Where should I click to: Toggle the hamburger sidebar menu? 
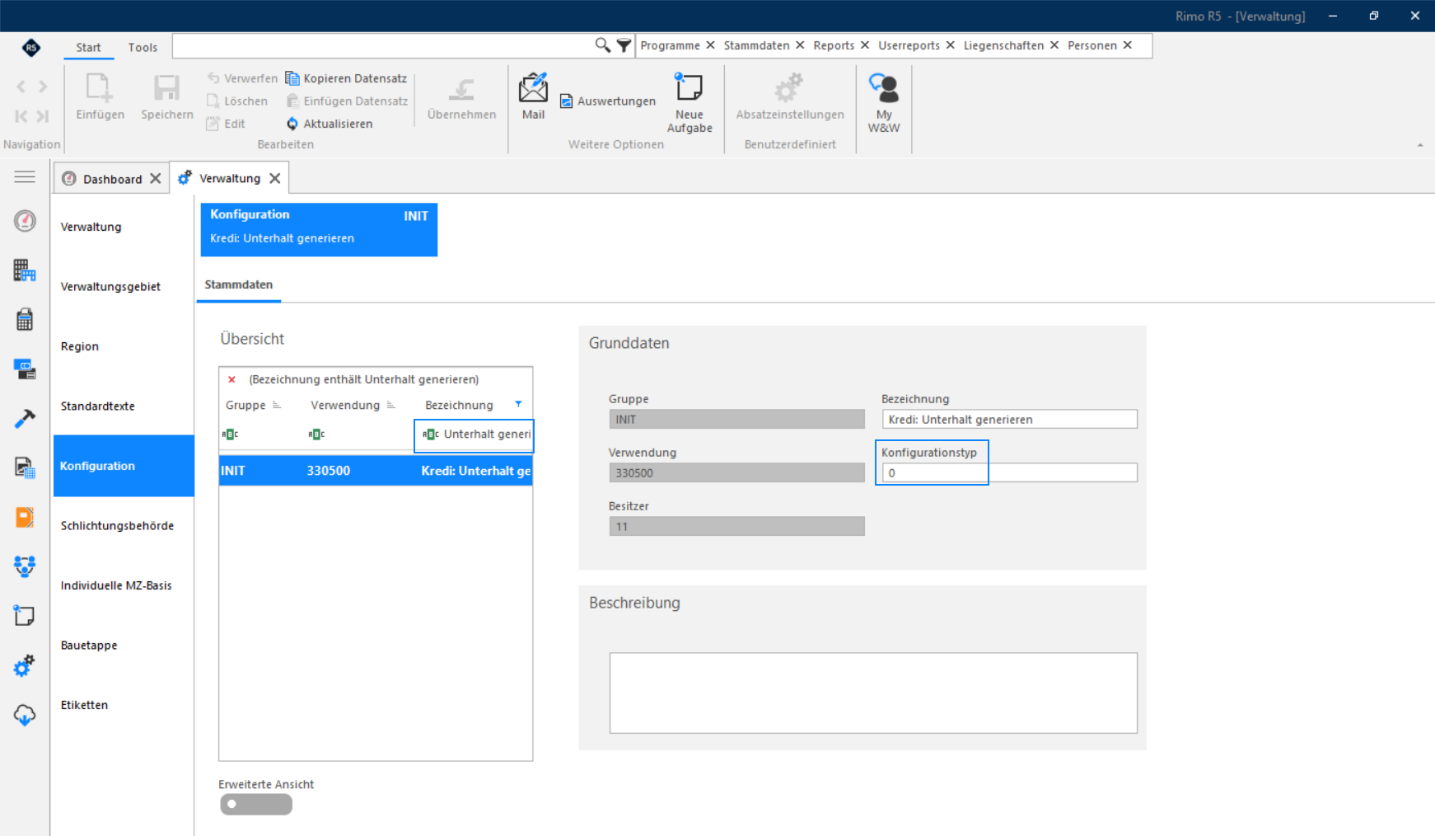25,177
